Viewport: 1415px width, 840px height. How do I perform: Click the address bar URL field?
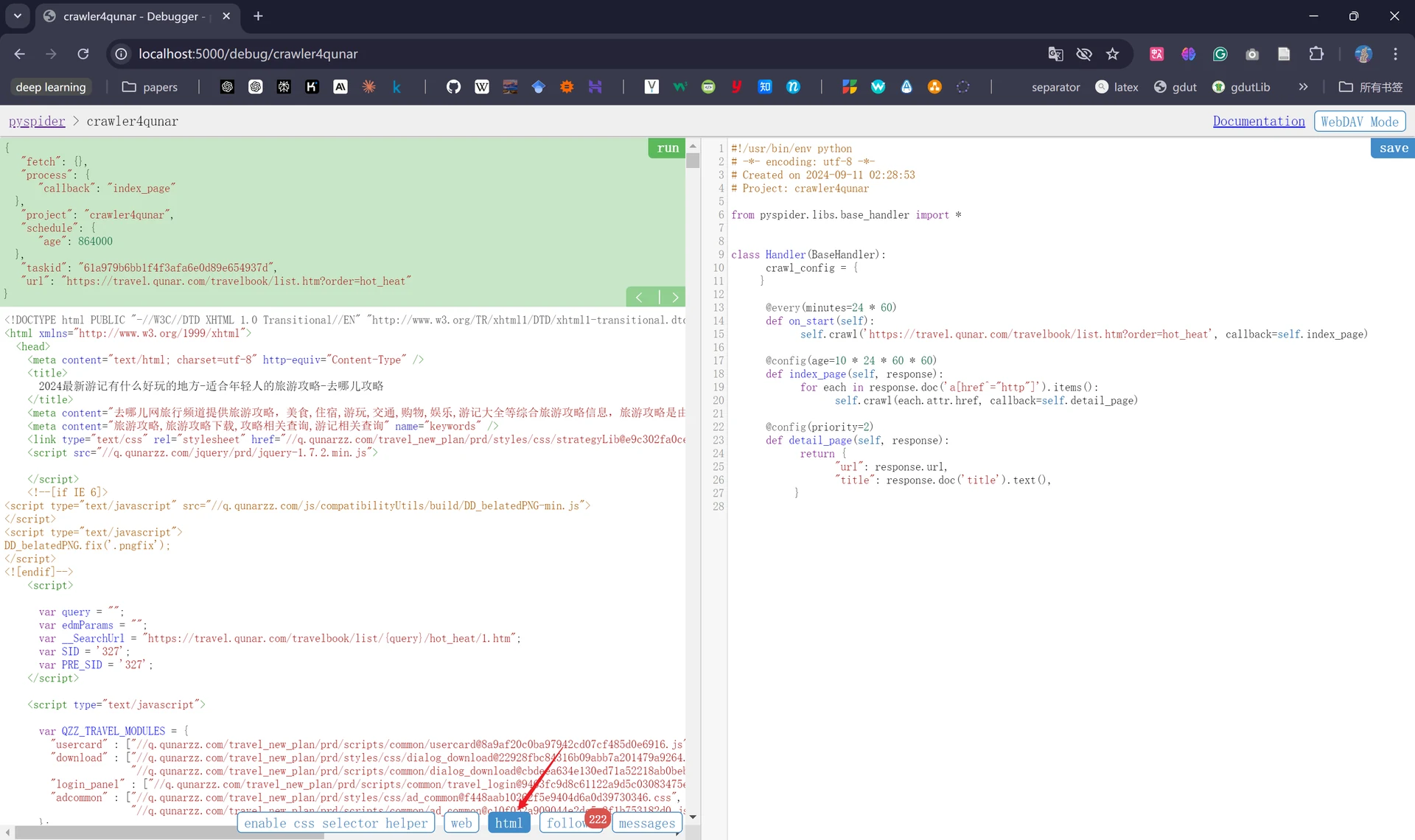point(575,54)
